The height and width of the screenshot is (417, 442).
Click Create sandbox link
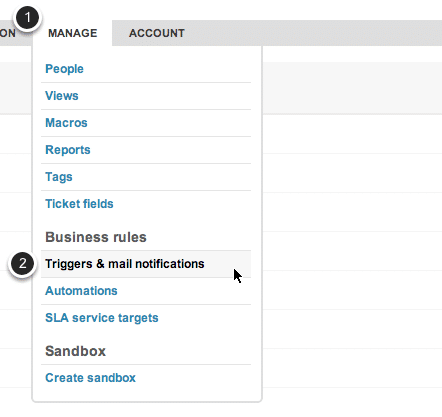pos(90,378)
